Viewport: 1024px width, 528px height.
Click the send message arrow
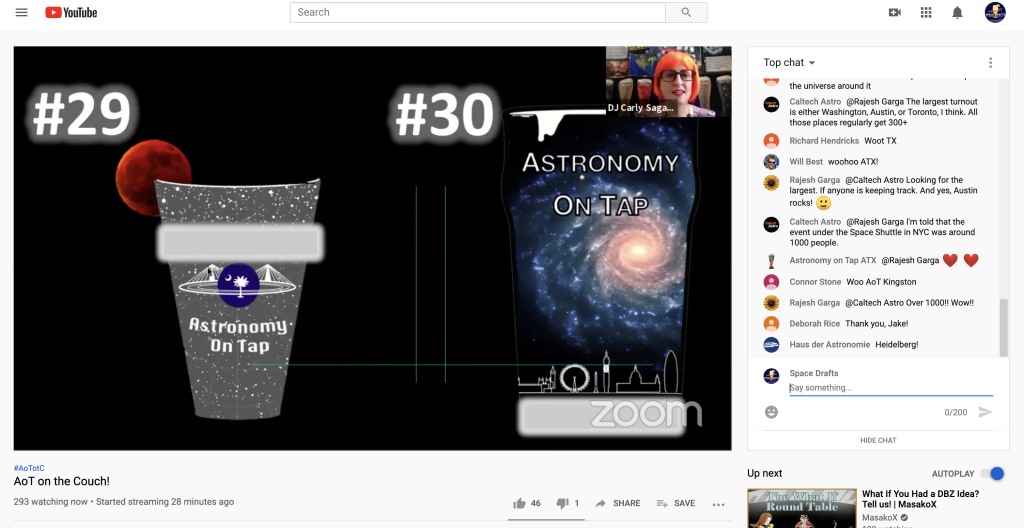pyautogui.click(x=985, y=412)
